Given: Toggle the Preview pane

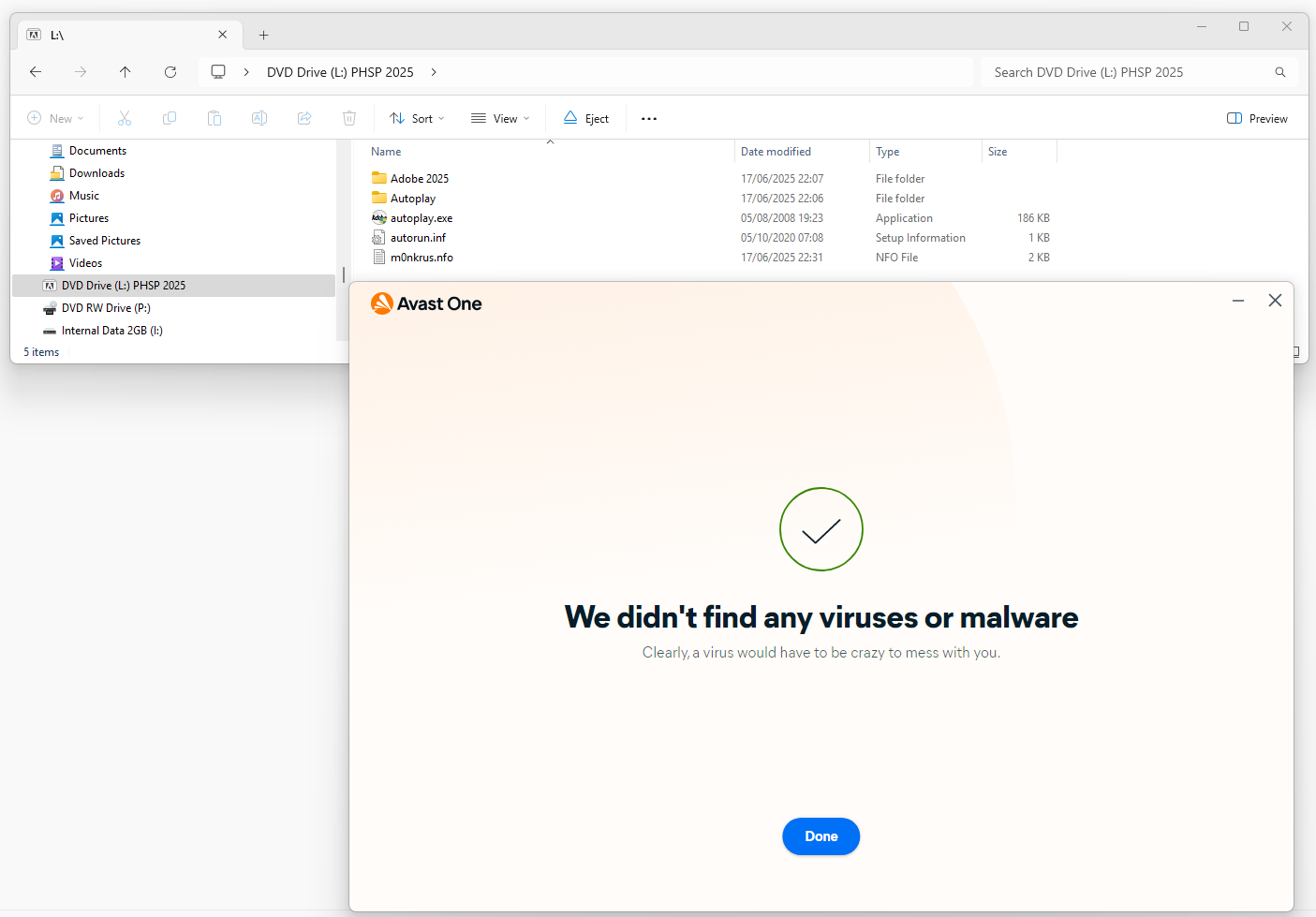Looking at the screenshot, I should [1257, 118].
